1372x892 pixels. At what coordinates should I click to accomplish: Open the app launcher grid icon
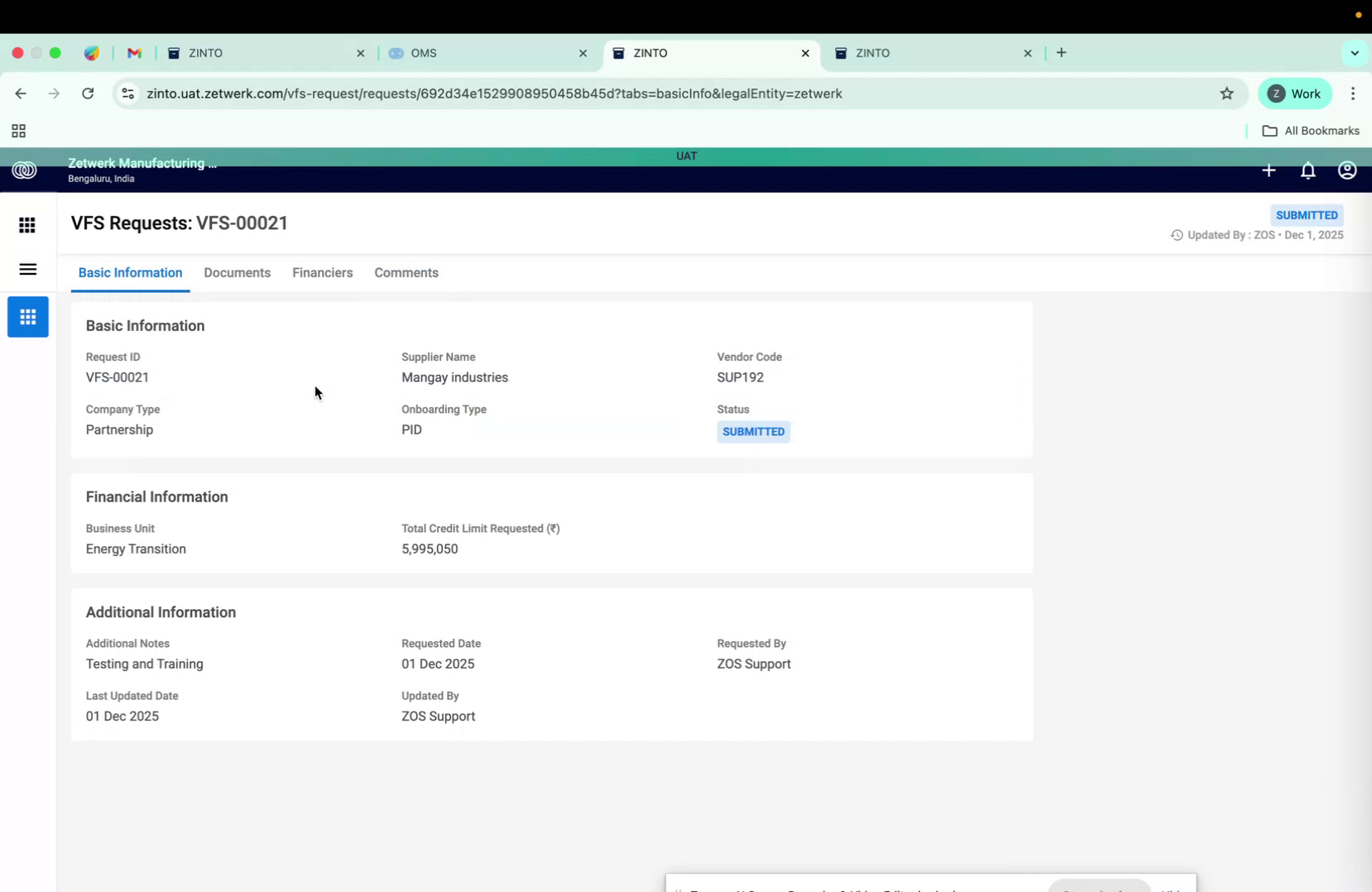coord(27,225)
